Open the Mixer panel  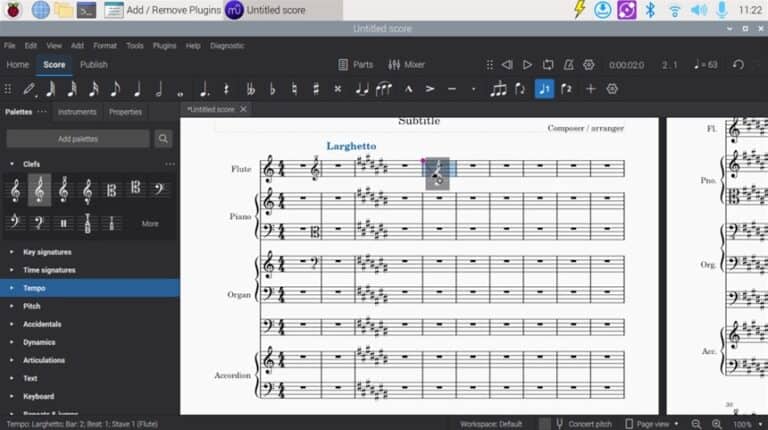click(x=407, y=64)
